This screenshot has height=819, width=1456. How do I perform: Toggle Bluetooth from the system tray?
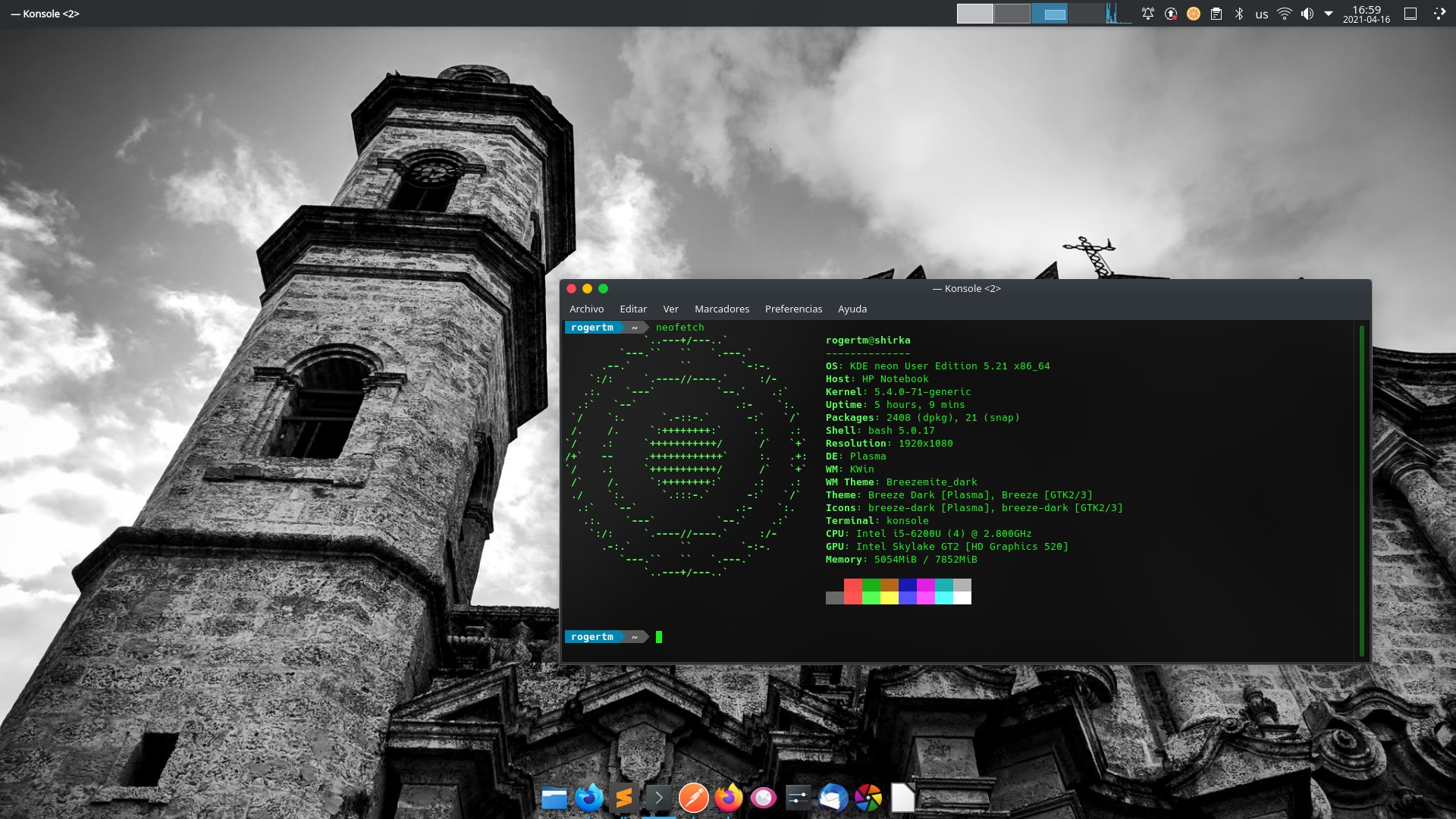(1239, 14)
